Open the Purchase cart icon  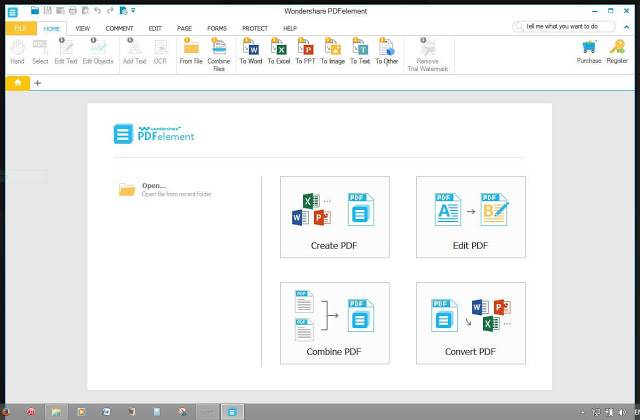(x=589, y=52)
